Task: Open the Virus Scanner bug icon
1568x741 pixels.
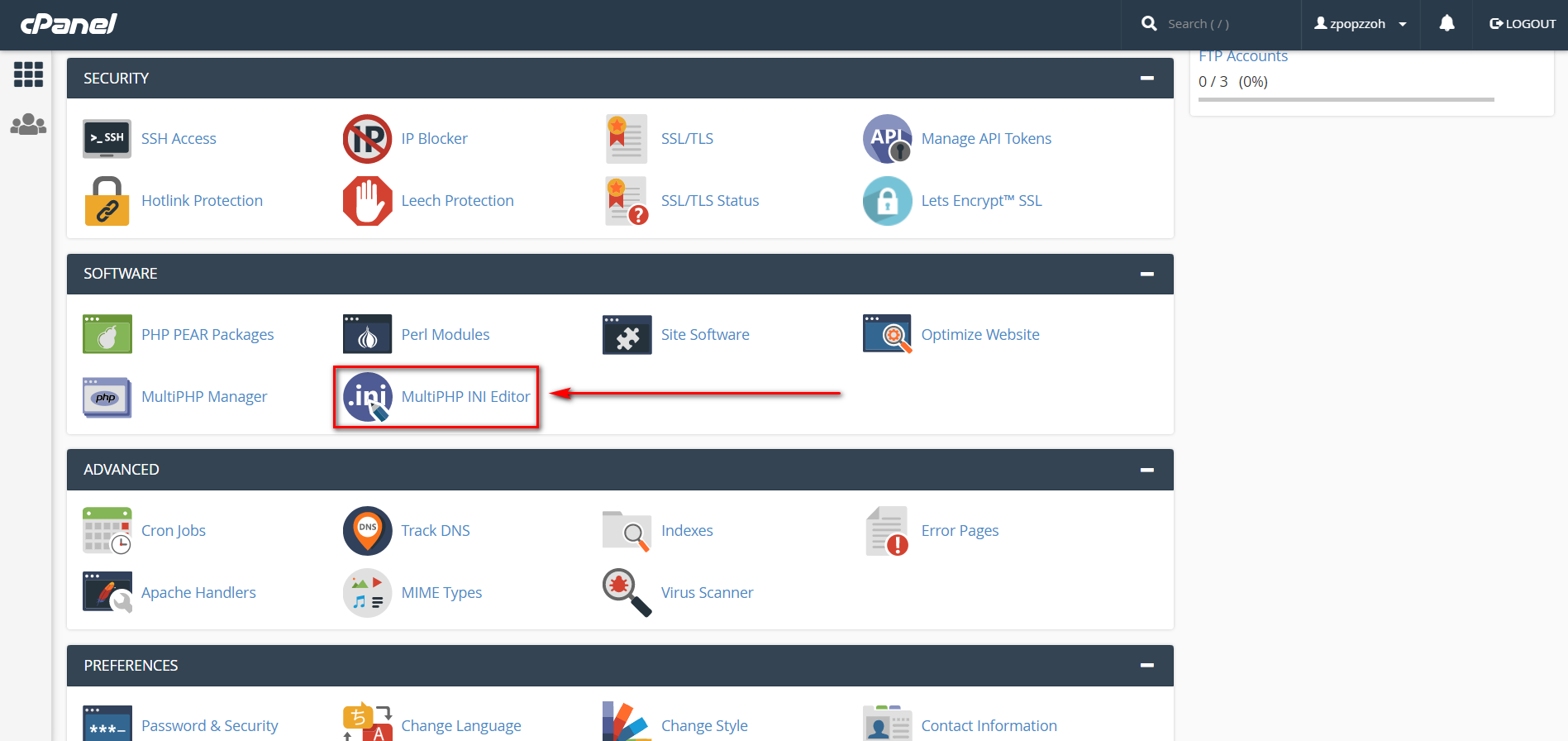Action: point(627,592)
